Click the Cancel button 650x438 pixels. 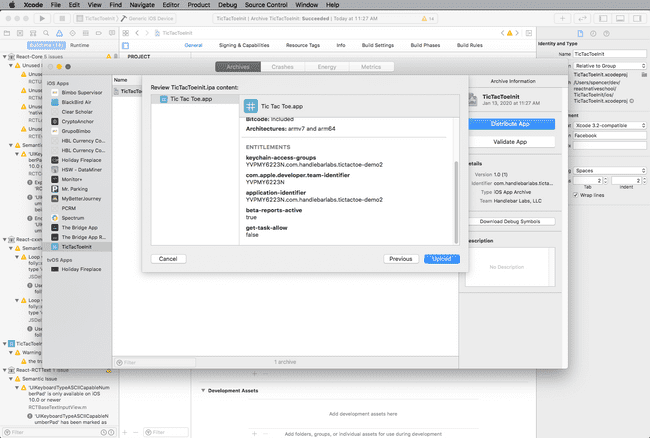click(x=168, y=259)
